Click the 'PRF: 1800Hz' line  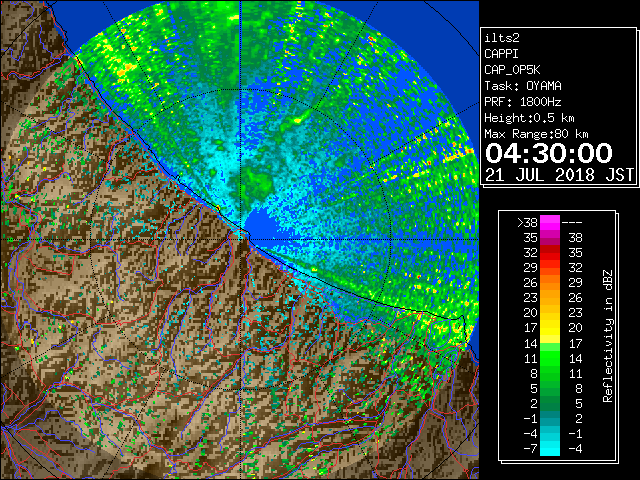(522, 102)
